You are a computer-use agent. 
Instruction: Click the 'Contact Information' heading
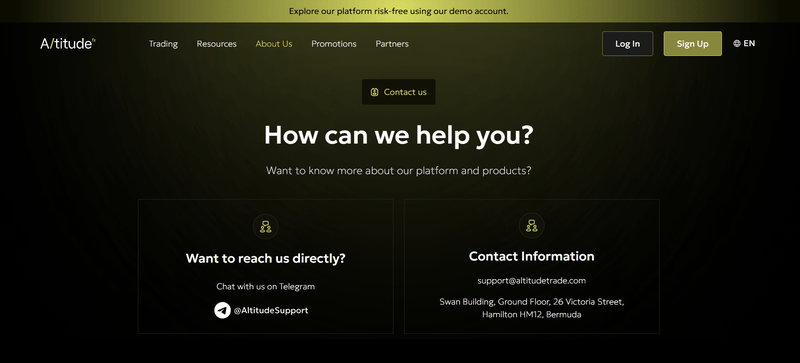tap(532, 256)
